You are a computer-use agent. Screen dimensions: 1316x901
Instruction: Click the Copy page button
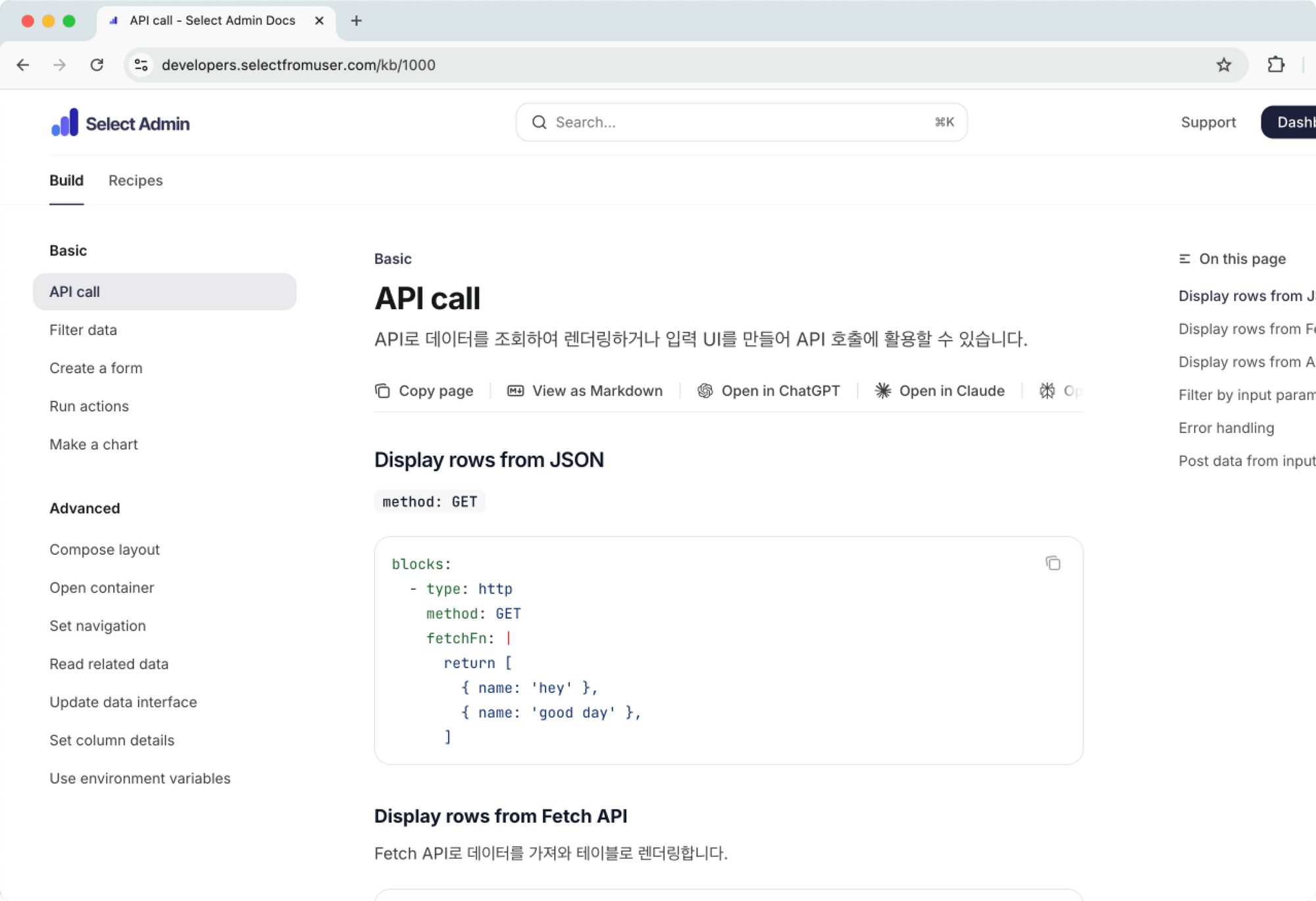pos(424,391)
